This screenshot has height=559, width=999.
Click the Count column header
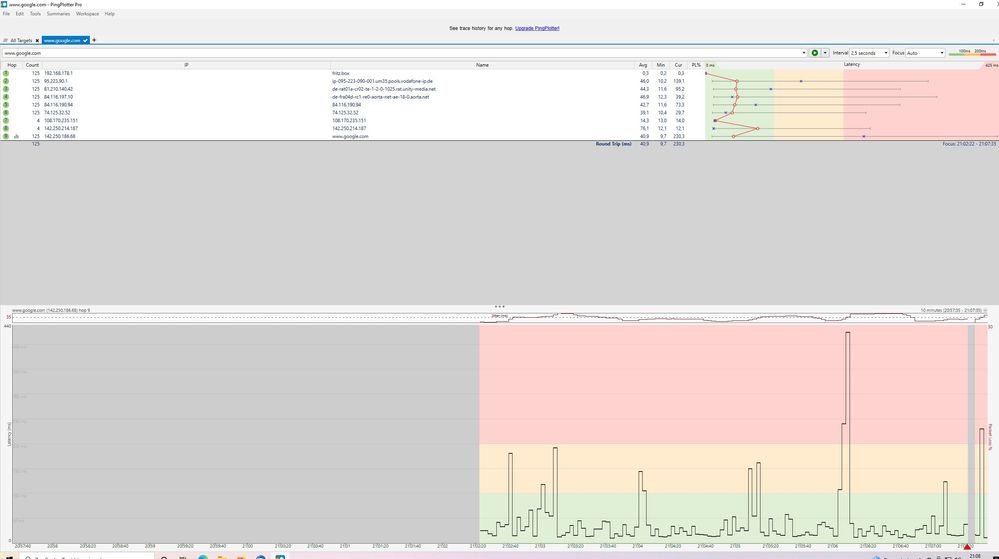pyautogui.click(x=32, y=65)
